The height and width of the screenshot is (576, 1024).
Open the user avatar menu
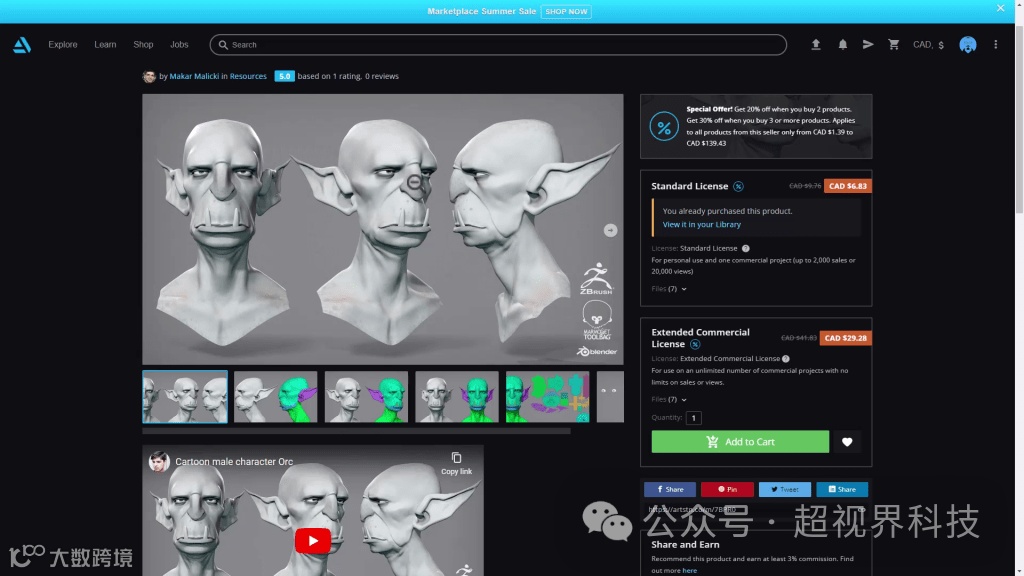tap(967, 44)
